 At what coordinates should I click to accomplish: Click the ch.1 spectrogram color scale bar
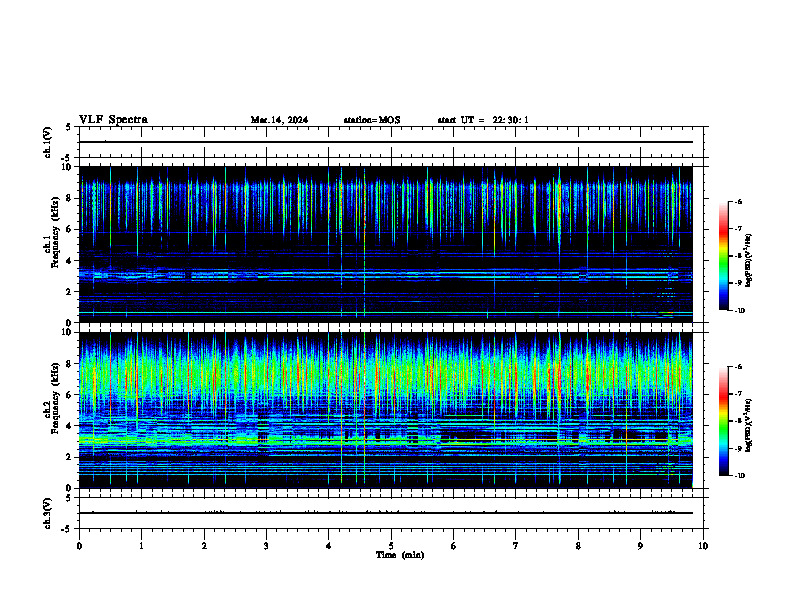coord(723,256)
